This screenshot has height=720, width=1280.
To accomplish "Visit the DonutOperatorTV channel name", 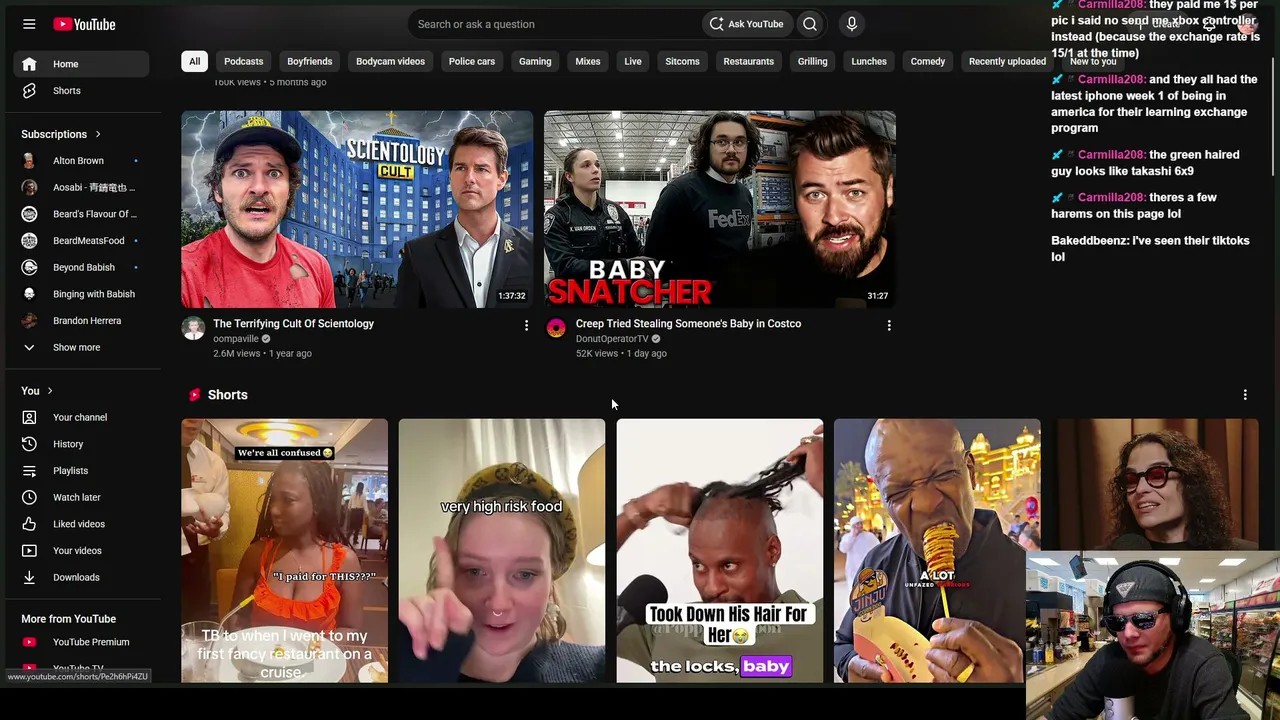I will [612, 339].
